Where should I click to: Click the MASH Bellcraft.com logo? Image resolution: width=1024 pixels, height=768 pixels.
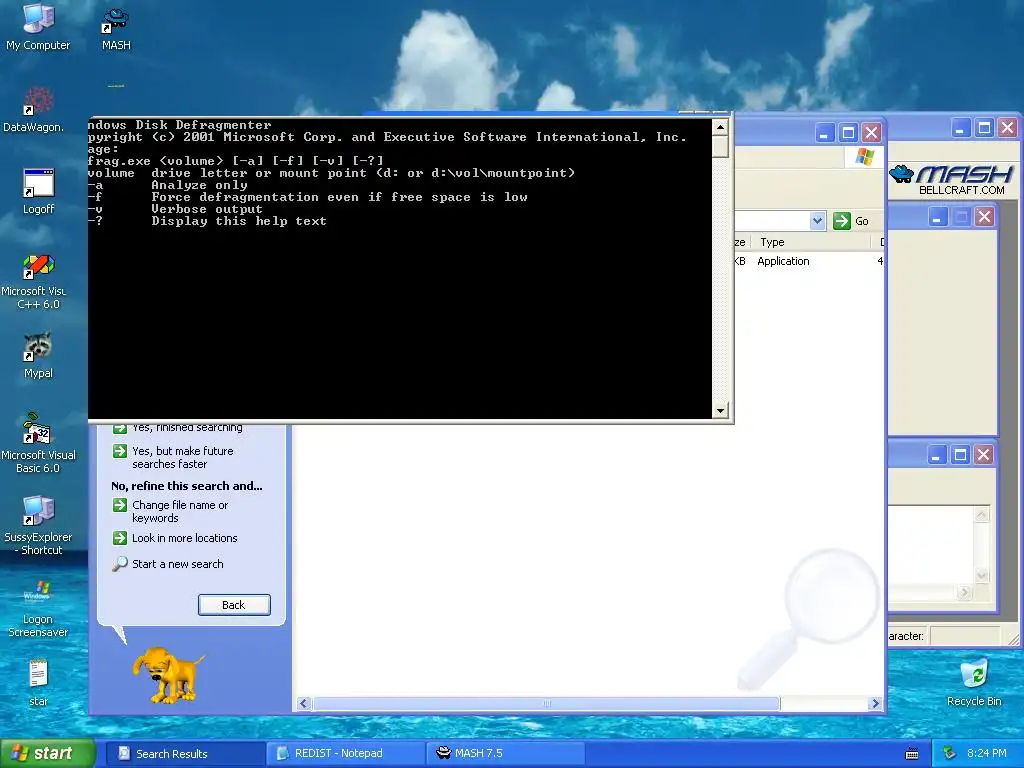pyautogui.click(x=951, y=180)
